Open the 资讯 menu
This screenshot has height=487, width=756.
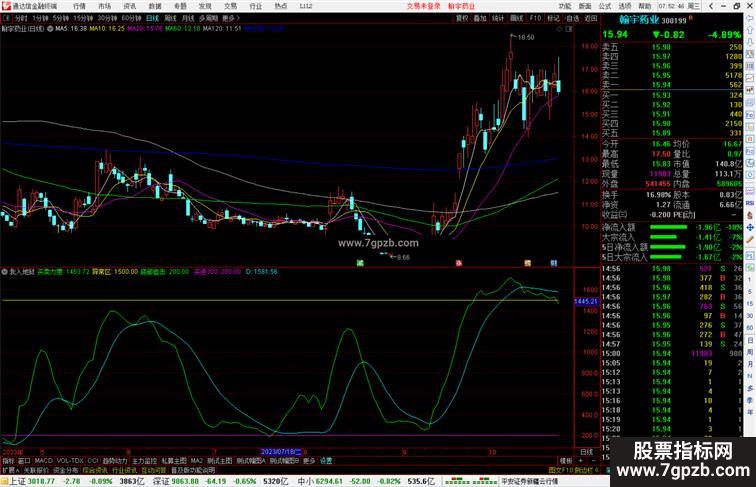(130, 6)
